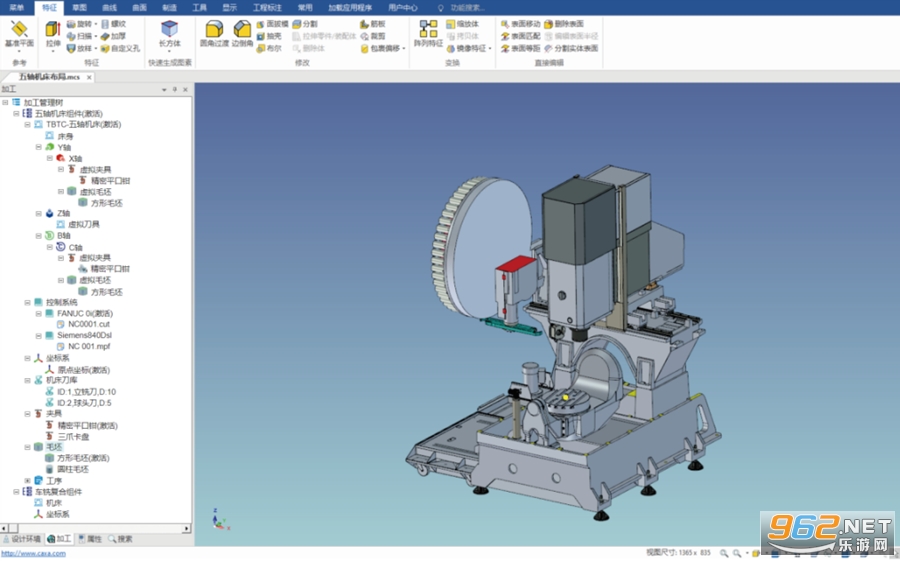The height and width of the screenshot is (561, 900).
Task: Open the 镜像特征 dropdown arrow
Action: coord(490,49)
